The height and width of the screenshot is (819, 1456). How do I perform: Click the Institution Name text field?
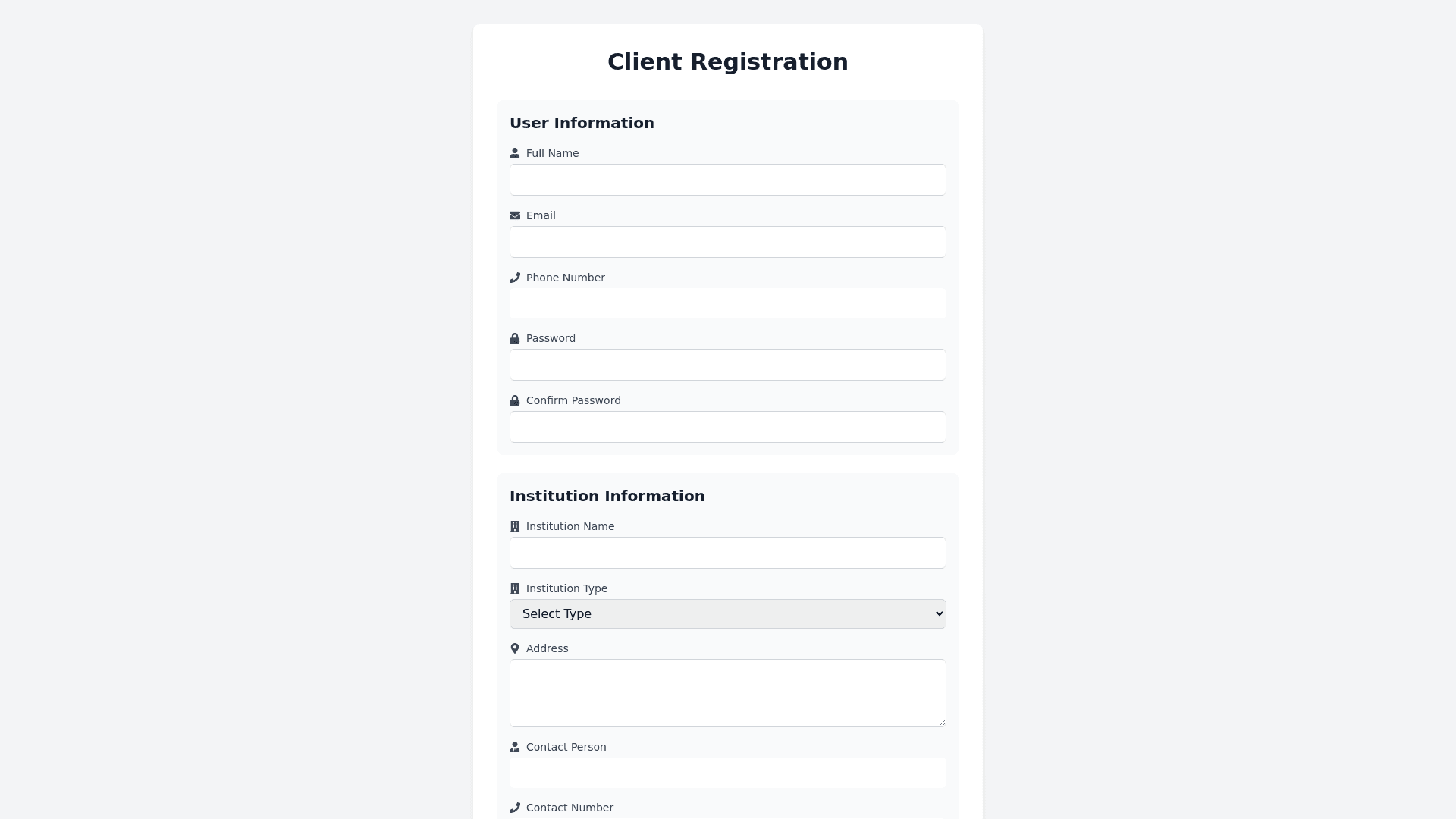(727, 553)
